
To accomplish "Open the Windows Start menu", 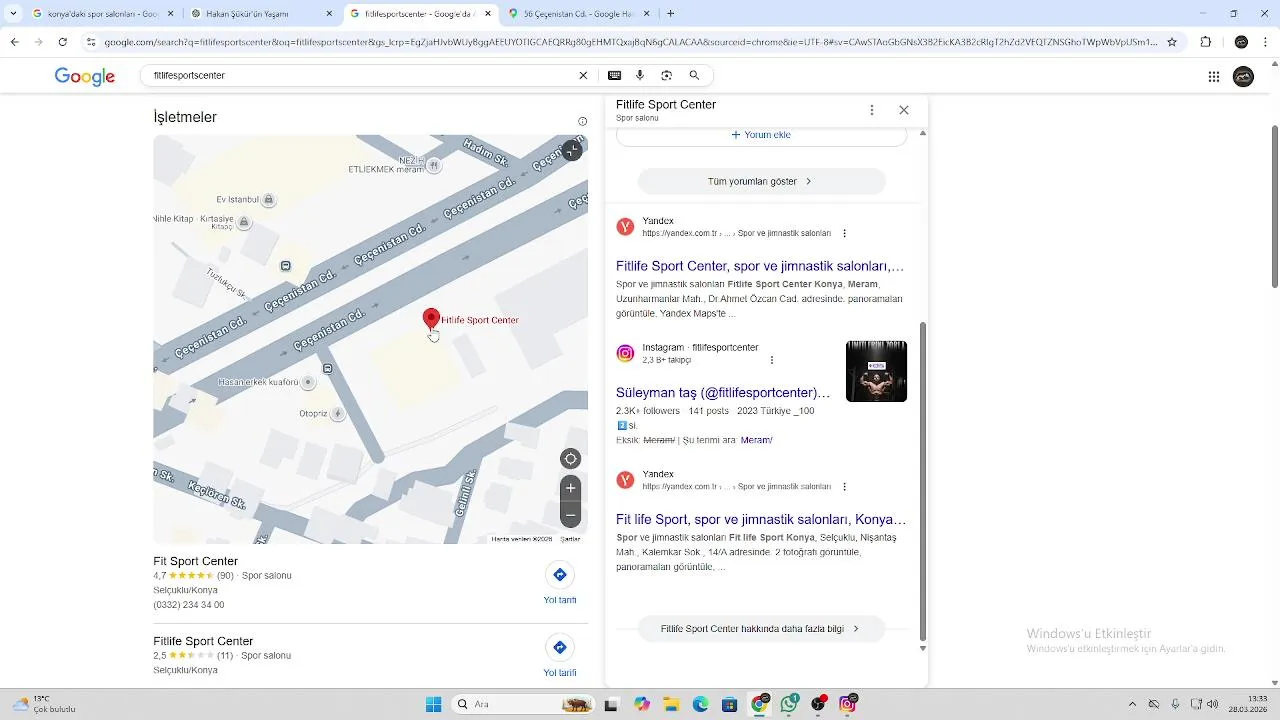I will coord(433,704).
